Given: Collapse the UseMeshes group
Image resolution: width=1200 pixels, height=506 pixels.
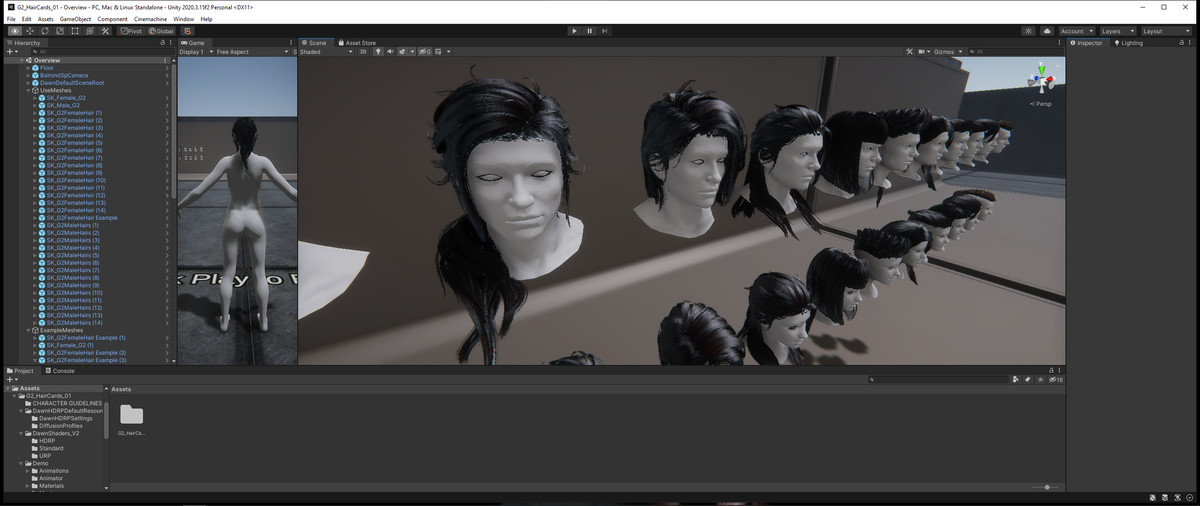Looking at the screenshot, I should (x=29, y=90).
